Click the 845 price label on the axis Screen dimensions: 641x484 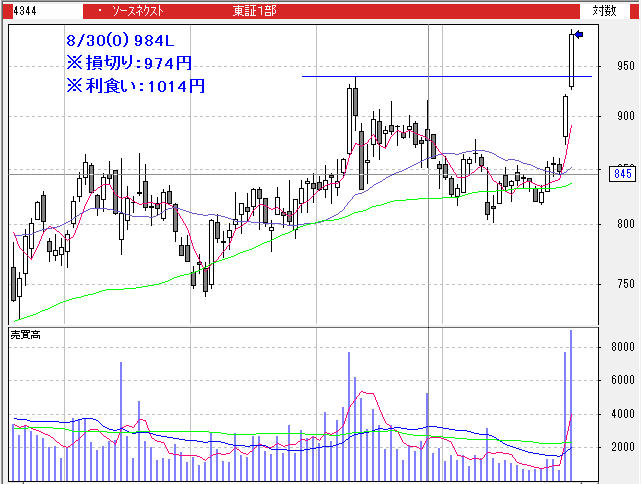click(621, 174)
